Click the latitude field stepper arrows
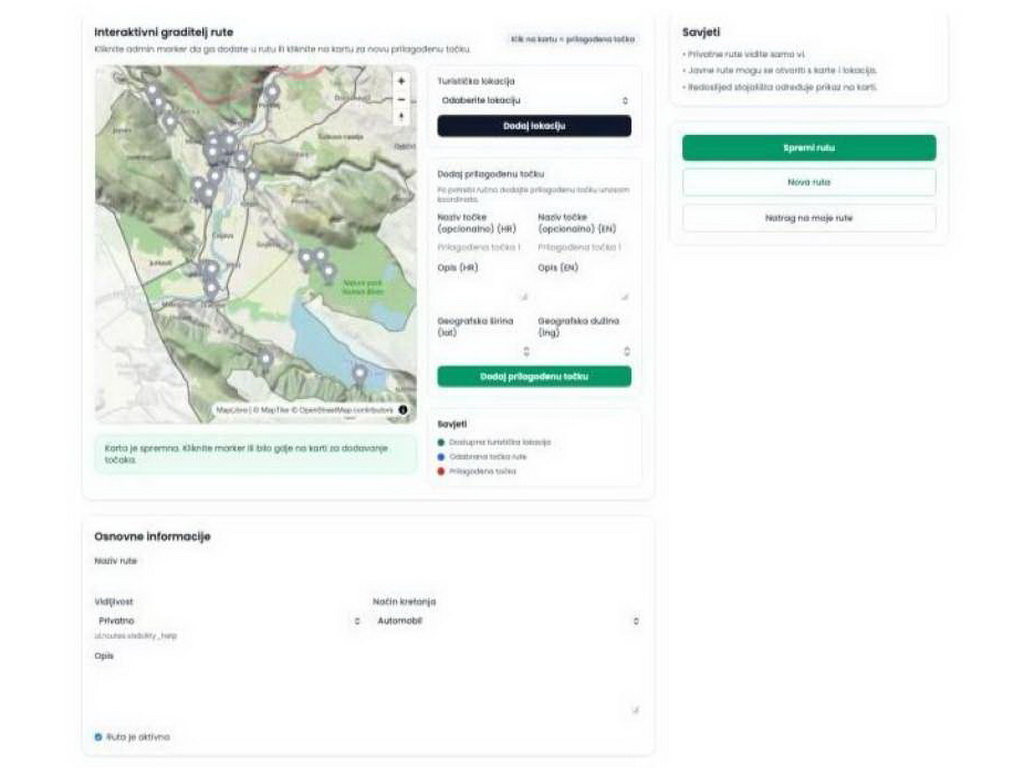 526,351
